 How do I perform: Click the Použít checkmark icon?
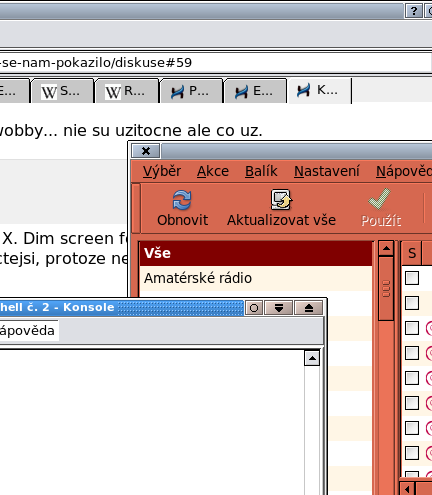pos(379,199)
